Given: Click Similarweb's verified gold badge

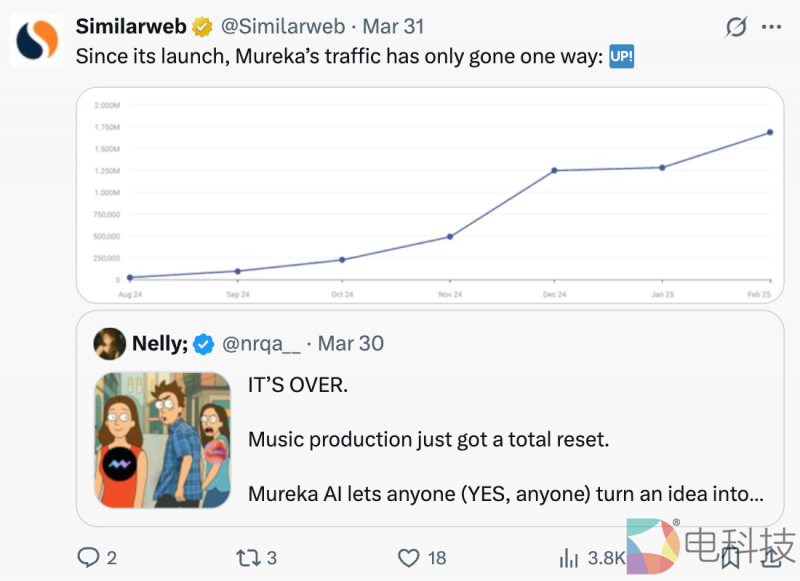Looking at the screenshot, I should (202, 28).
